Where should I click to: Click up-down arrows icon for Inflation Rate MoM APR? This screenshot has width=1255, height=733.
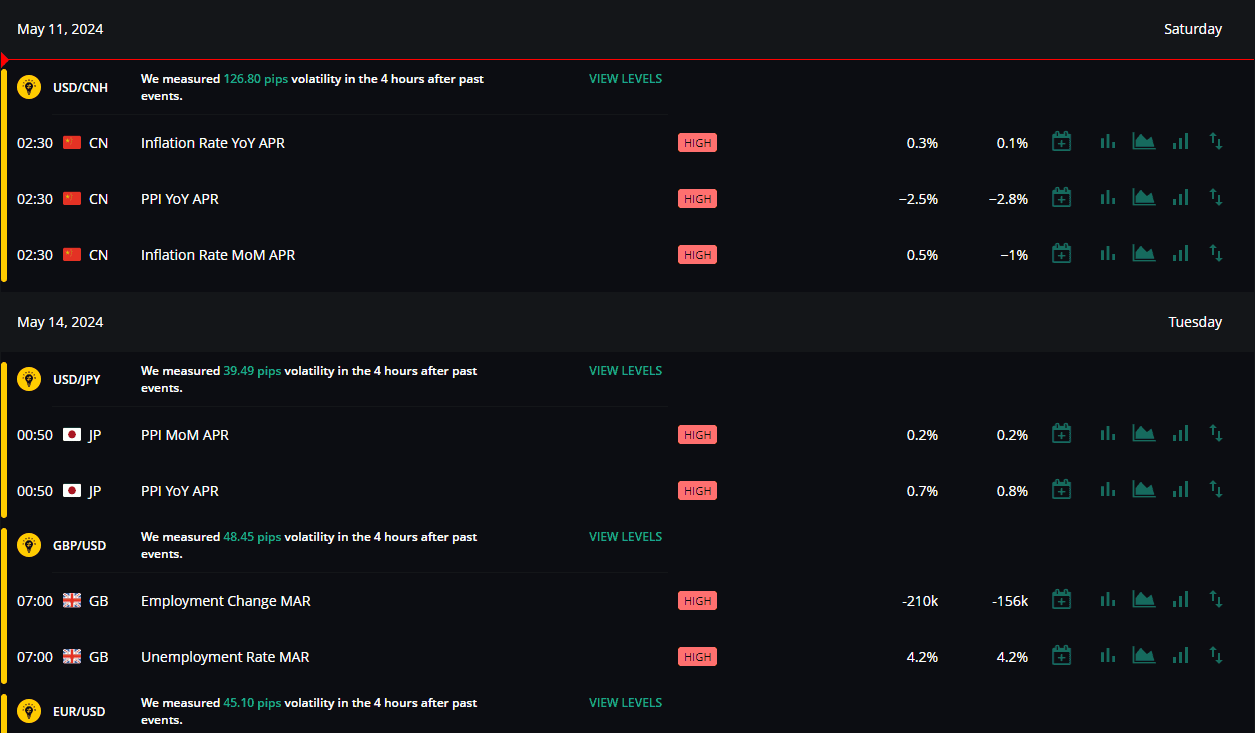coord(1216,254)
